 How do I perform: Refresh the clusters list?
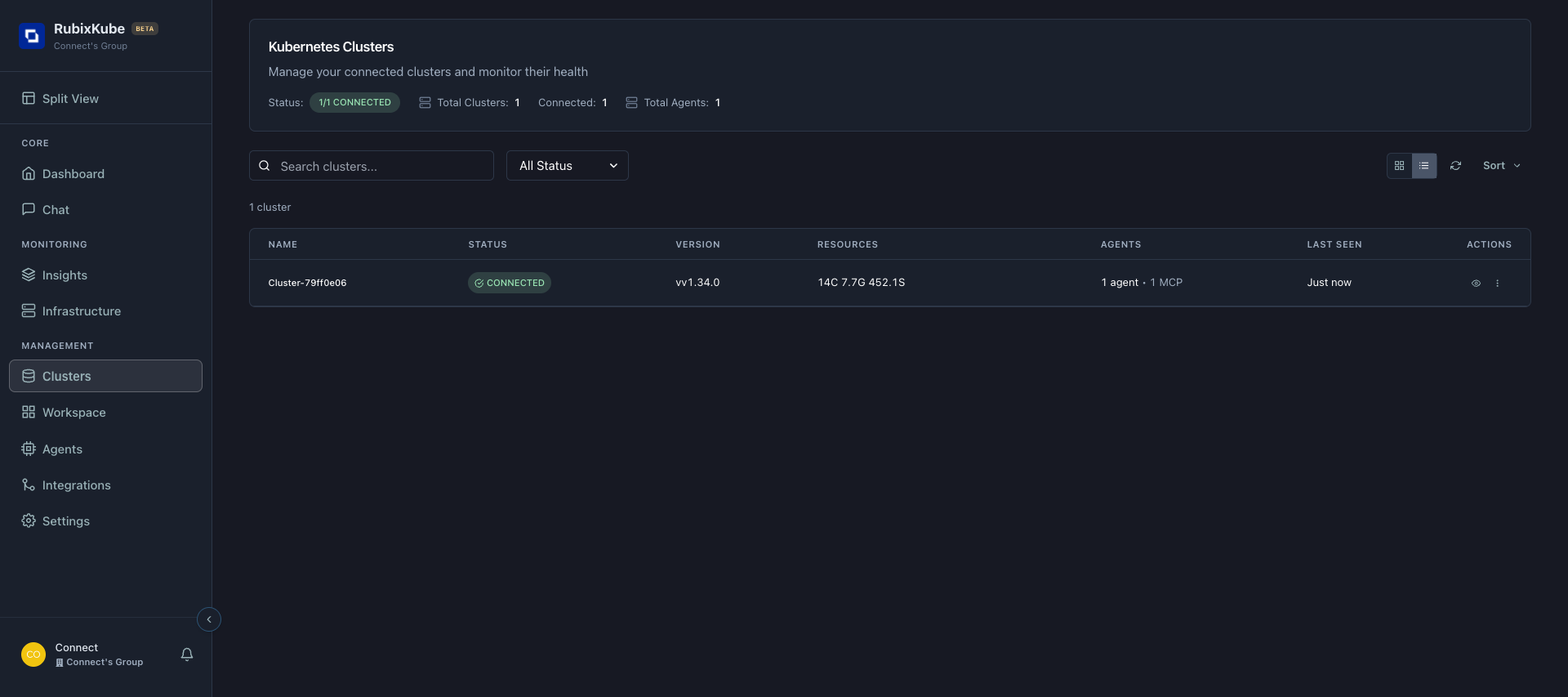point(1455,166)
